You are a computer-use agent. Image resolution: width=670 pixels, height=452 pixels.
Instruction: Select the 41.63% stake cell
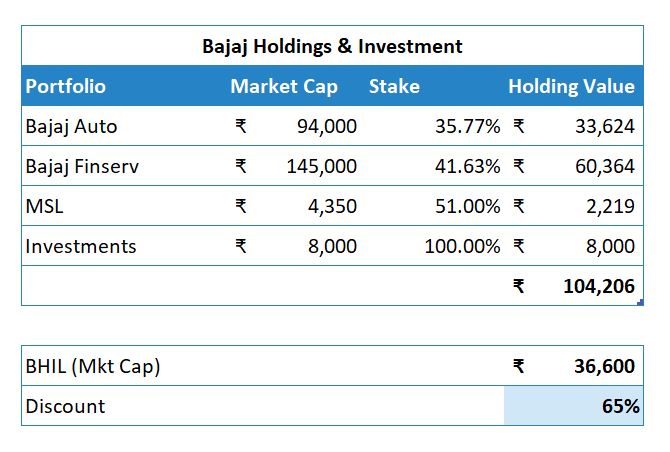click(x=467, y=166)
